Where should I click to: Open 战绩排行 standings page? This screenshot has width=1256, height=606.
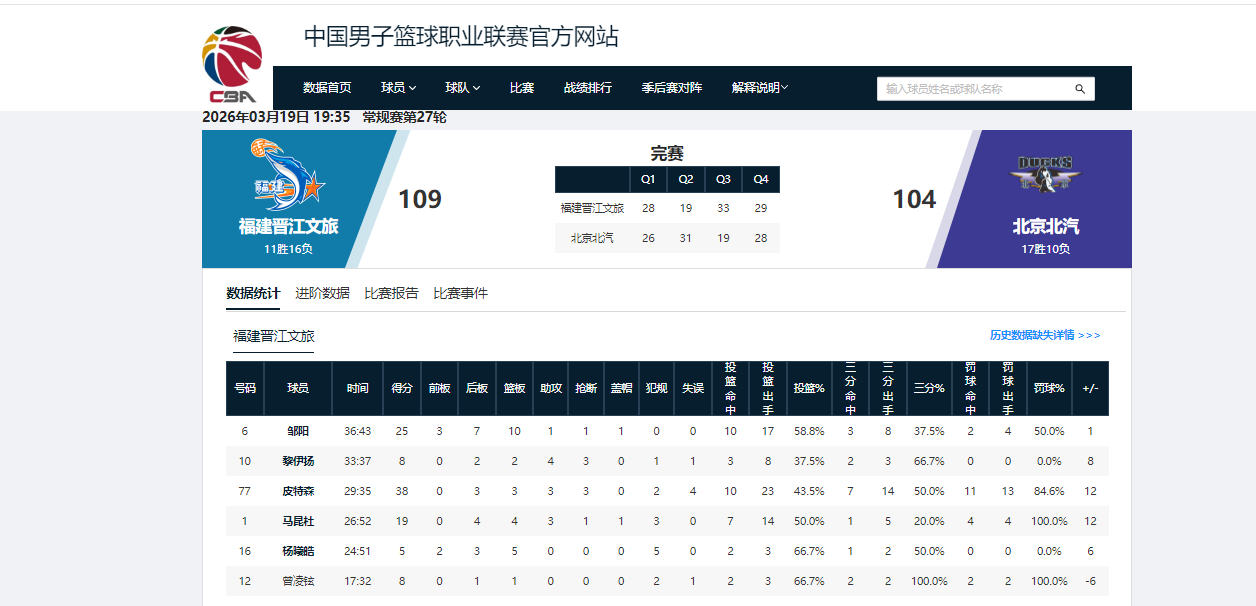588,88
